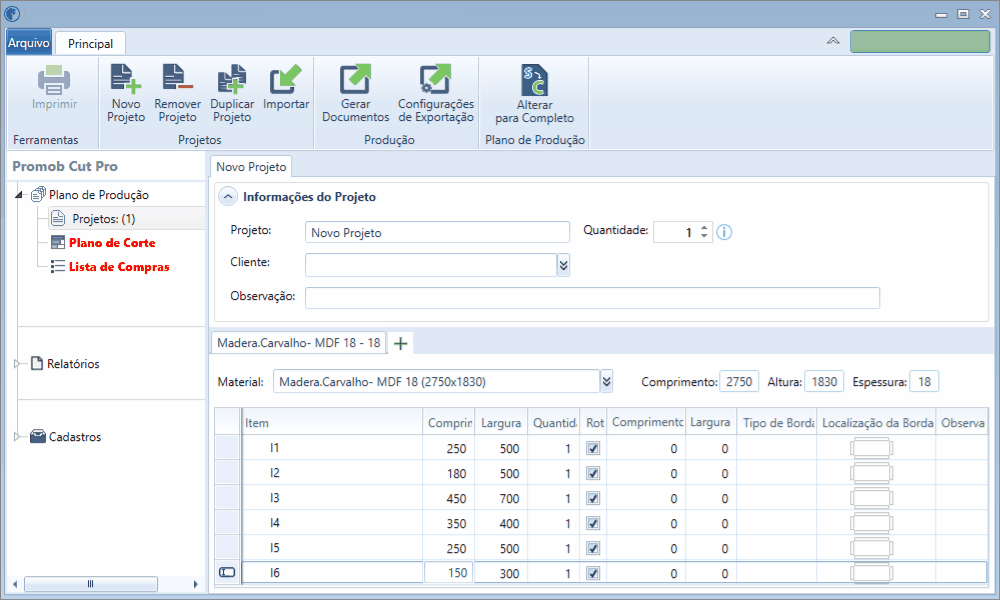1000x600 pixels.
Task: Toggle rotation checkbox for item I2
Action: 593,473
